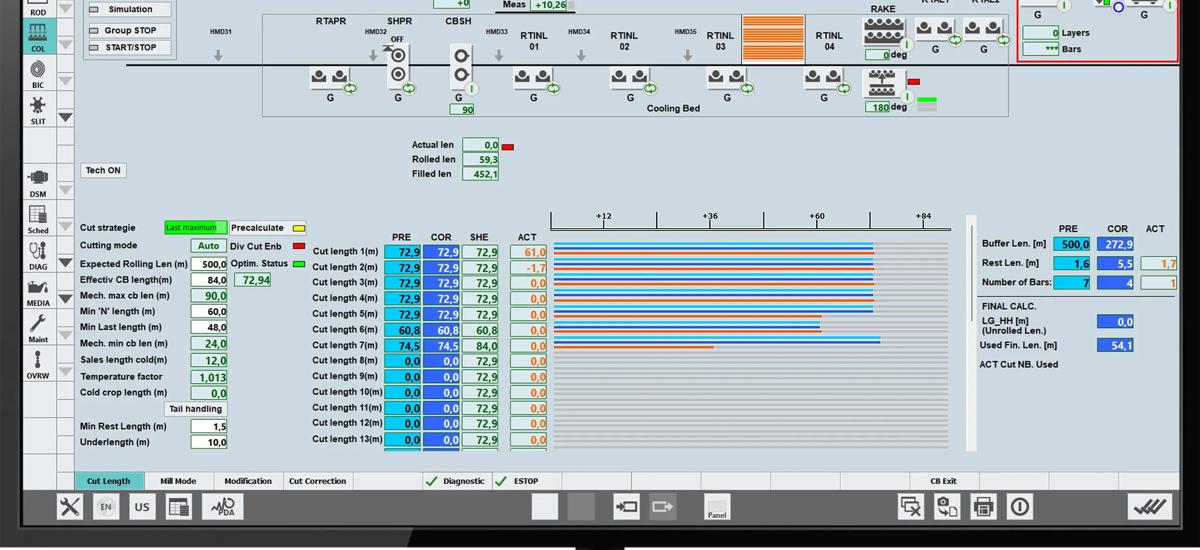Click the printer icon
This screenshot has width=1200, height=550.
tap(983, 507)
